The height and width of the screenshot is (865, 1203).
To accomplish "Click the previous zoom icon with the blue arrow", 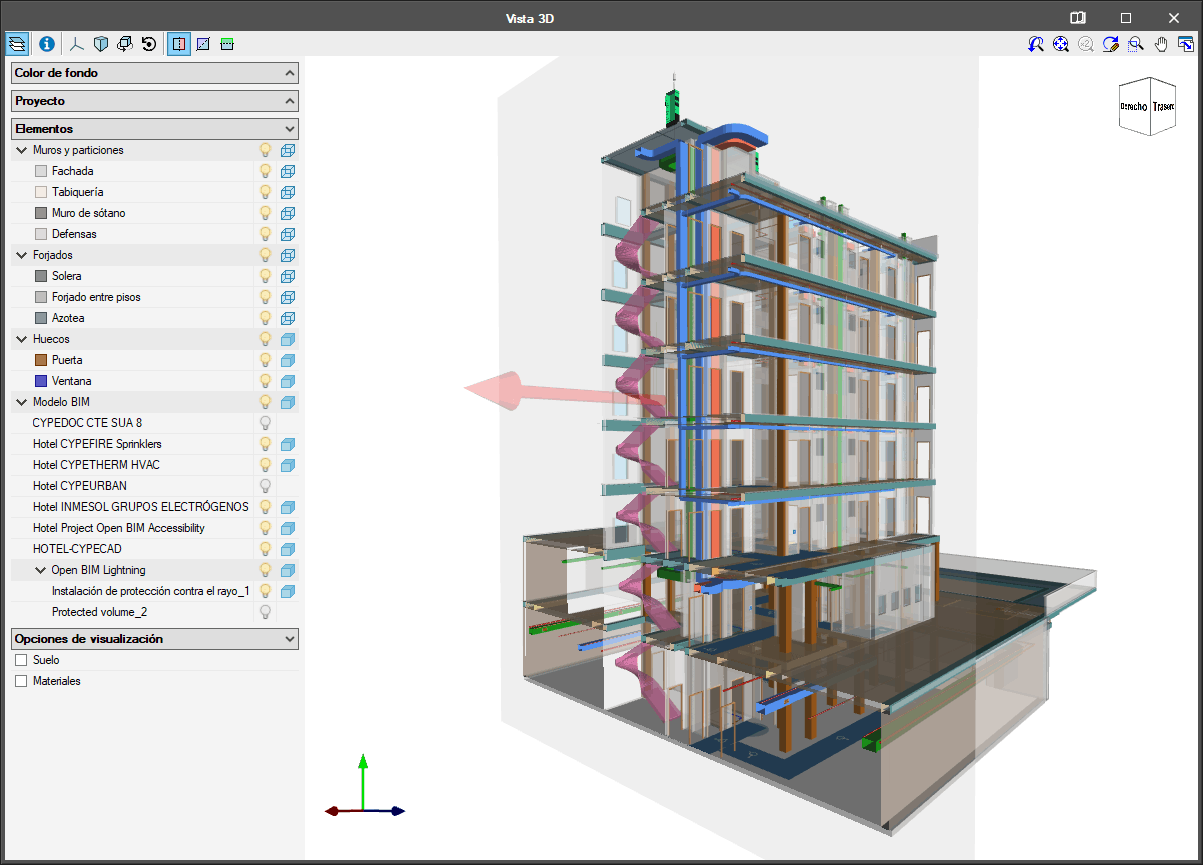I will pyautogui.click(x=1036, y=44).
